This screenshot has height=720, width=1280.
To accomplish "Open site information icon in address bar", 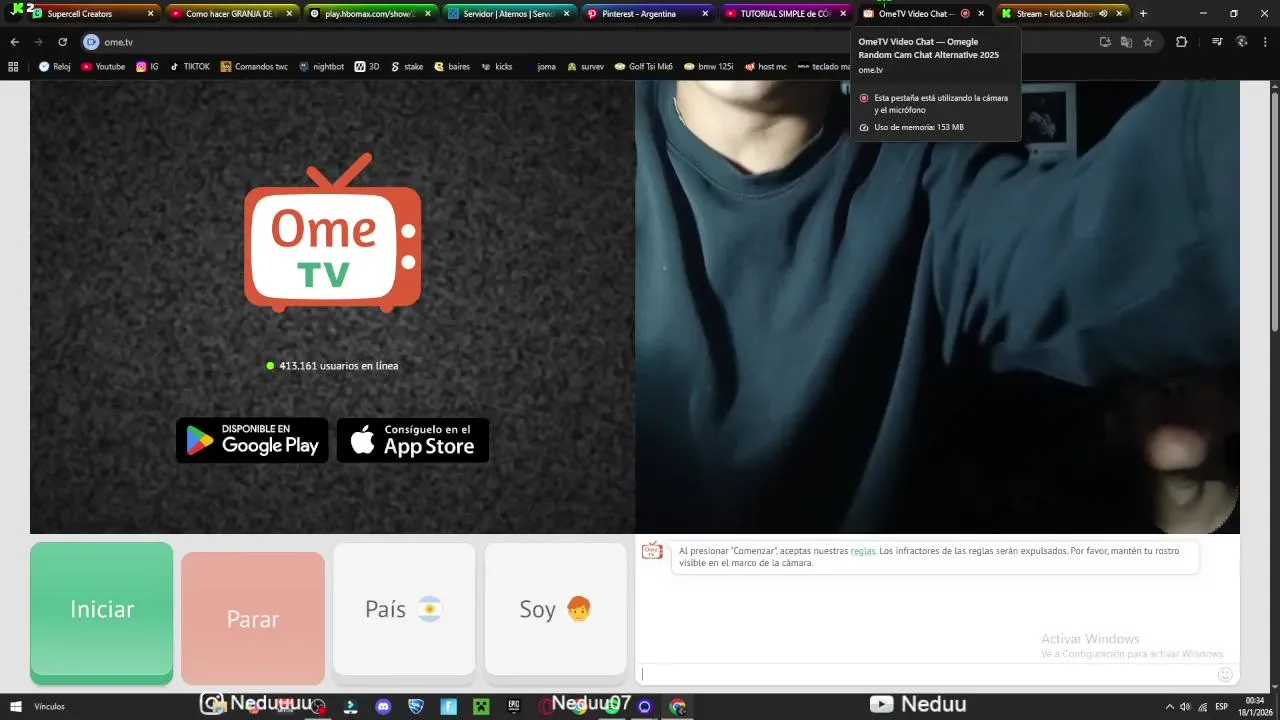I will (x=91, y=42).
